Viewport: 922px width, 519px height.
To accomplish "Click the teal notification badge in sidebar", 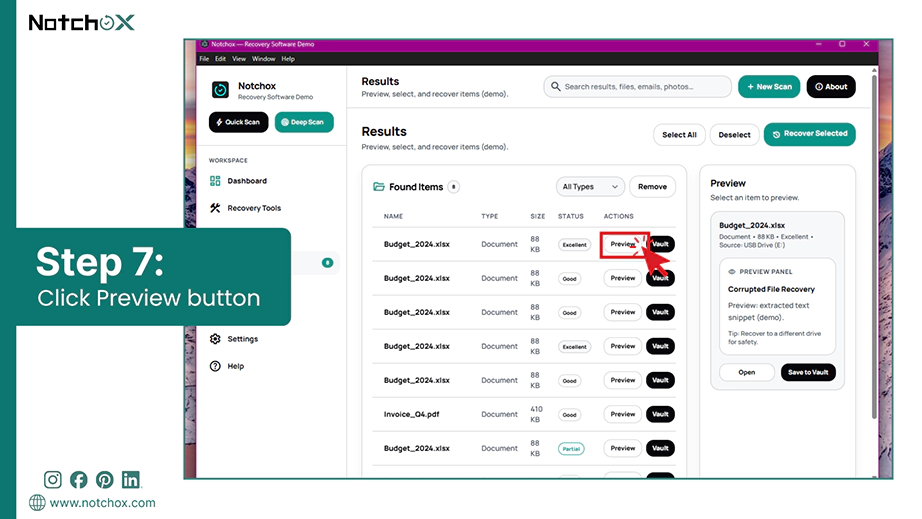I will click(x=328, y=263).
